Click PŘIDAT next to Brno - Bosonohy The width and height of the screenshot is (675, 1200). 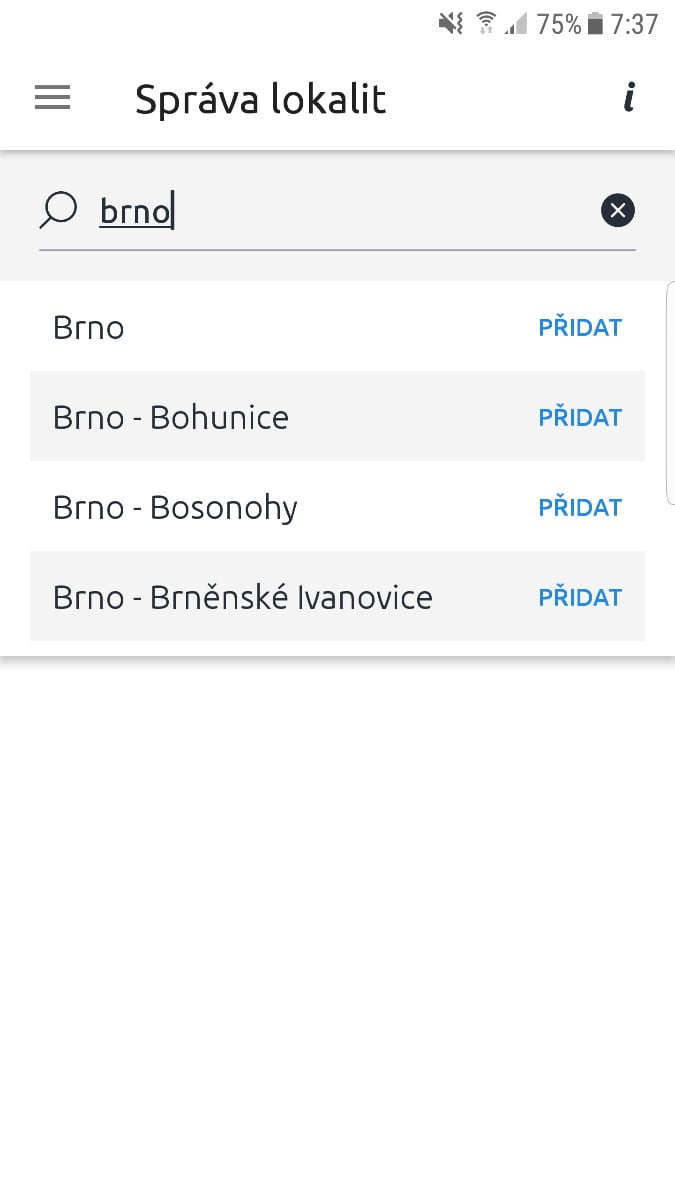point(580,507)
